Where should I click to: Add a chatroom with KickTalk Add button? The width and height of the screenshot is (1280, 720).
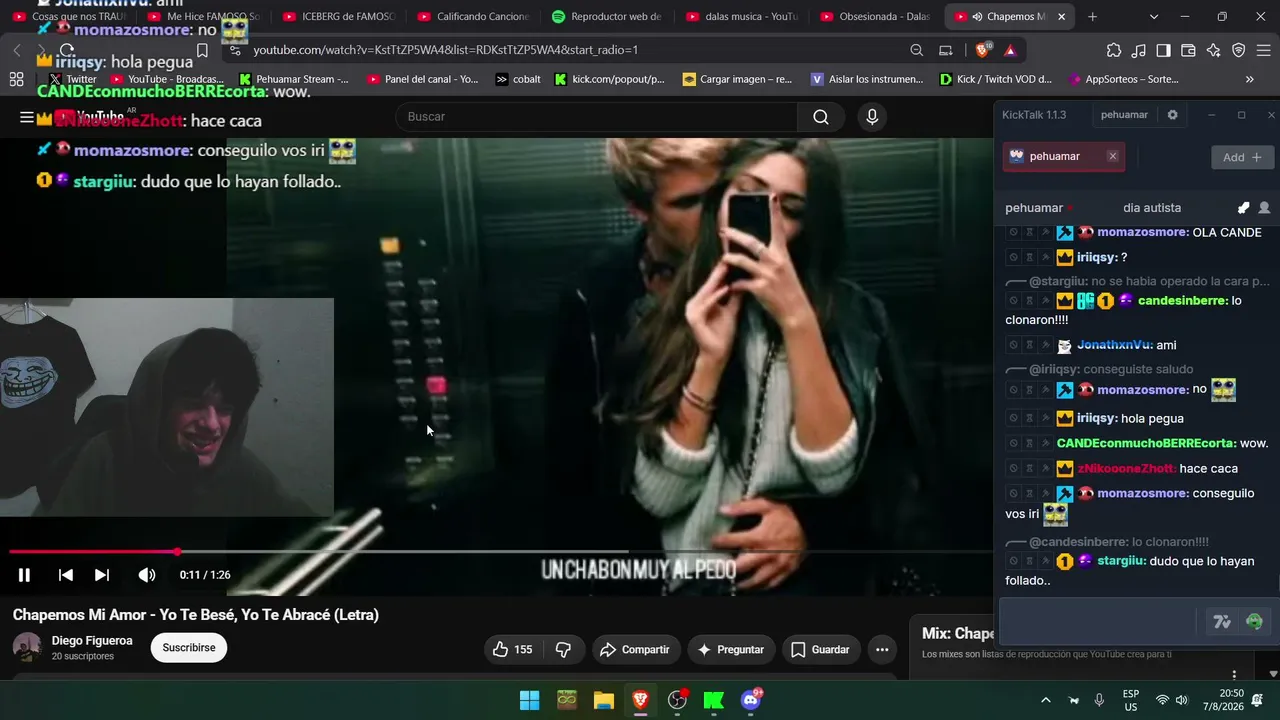pos(1243,157)
